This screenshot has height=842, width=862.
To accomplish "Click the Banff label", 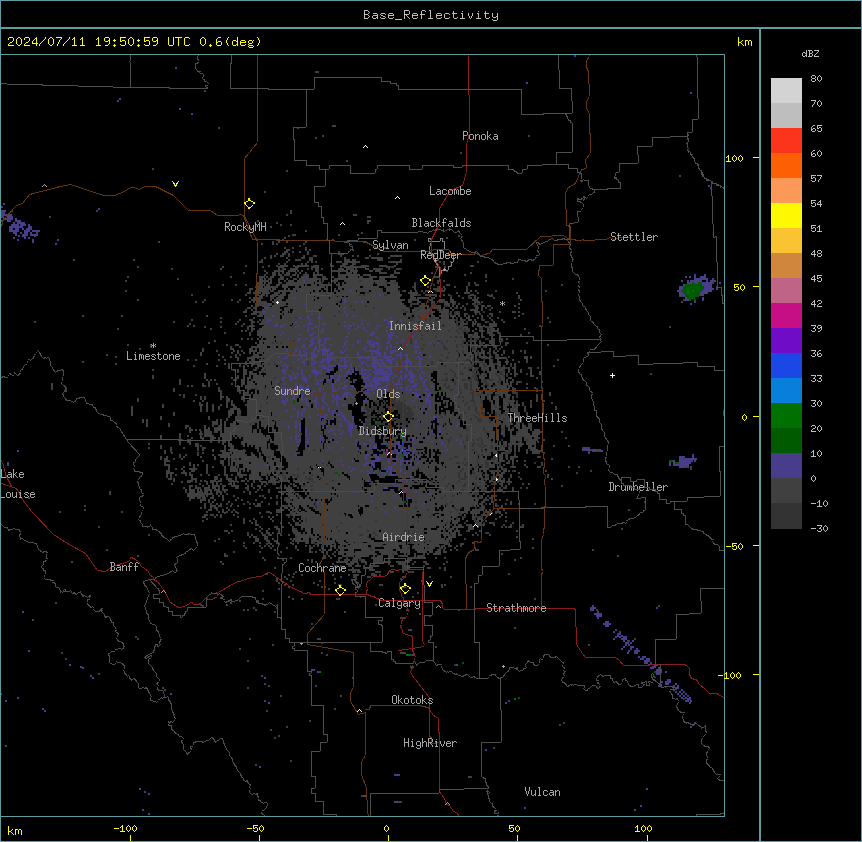I will click(124, 567).
